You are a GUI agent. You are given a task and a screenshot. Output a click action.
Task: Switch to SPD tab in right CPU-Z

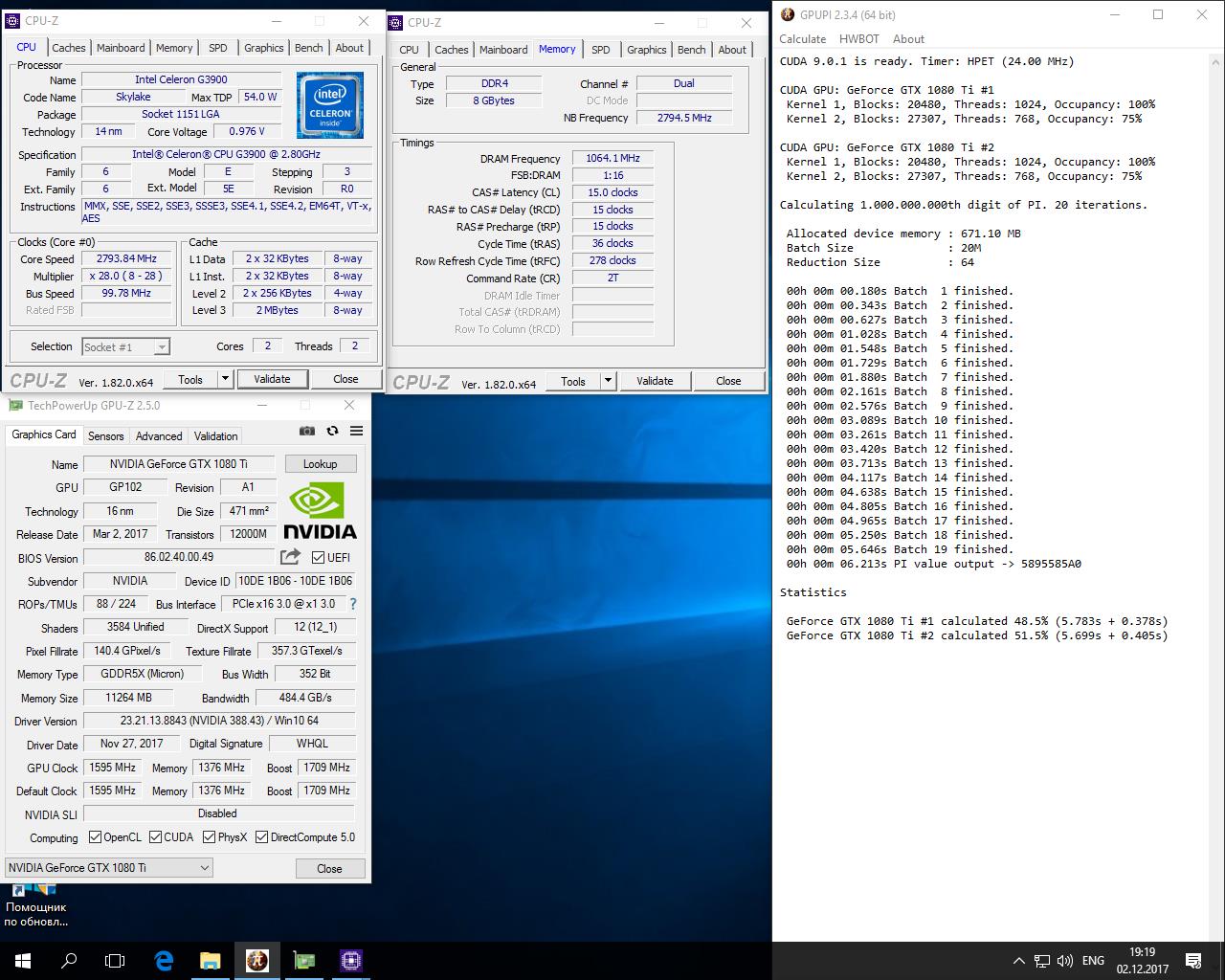click(x=601, y=50)
